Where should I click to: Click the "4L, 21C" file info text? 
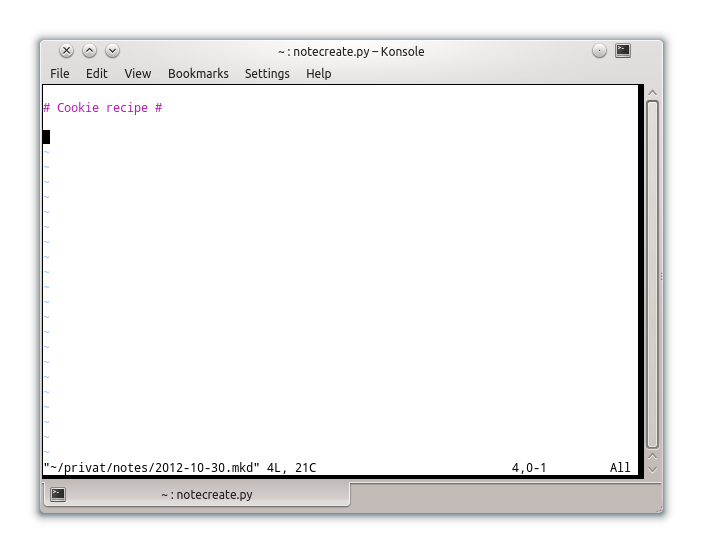(291, 468)
